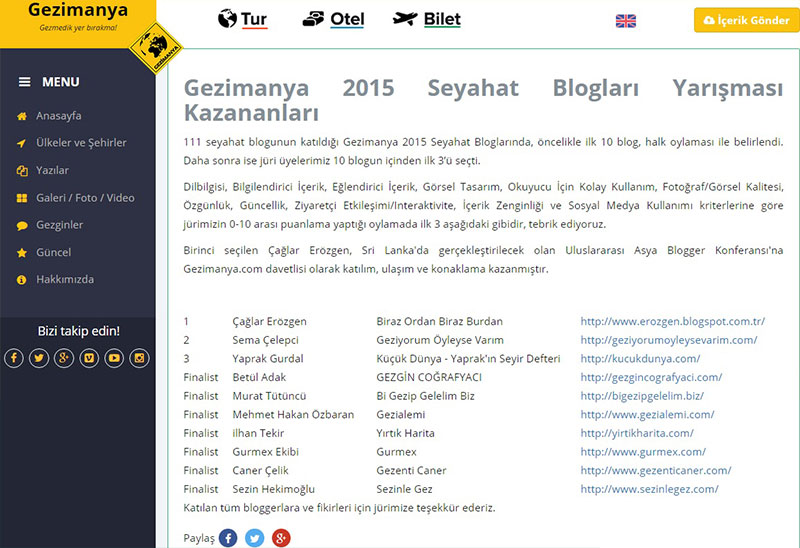Image resolution: width=800 pixels, height=548 pixels.
Task: Open the Otel tab in header
Action: pos(334,19)
